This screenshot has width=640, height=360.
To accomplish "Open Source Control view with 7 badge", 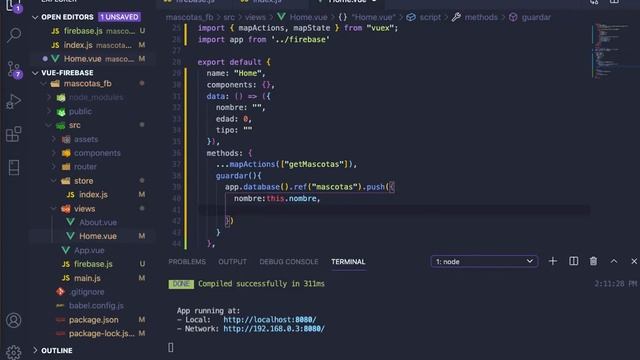I will coord(14,69).
